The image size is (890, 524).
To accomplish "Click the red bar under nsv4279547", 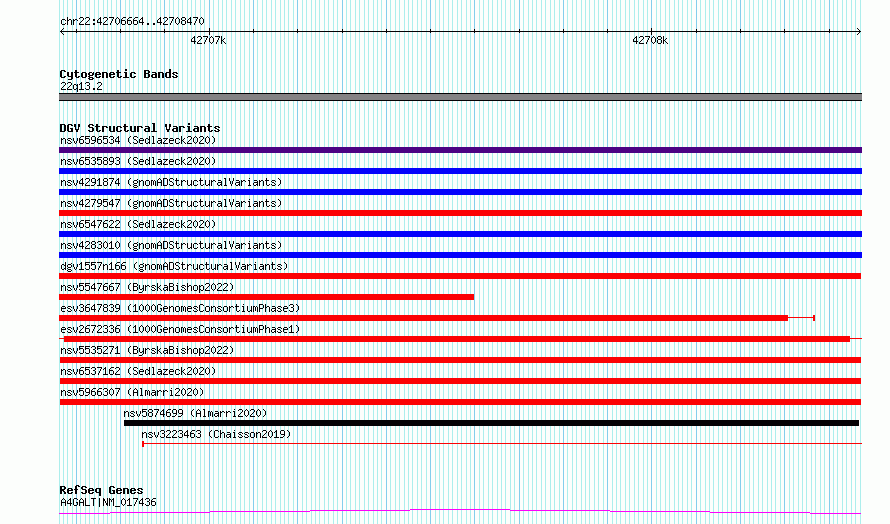I will [460, 213].
